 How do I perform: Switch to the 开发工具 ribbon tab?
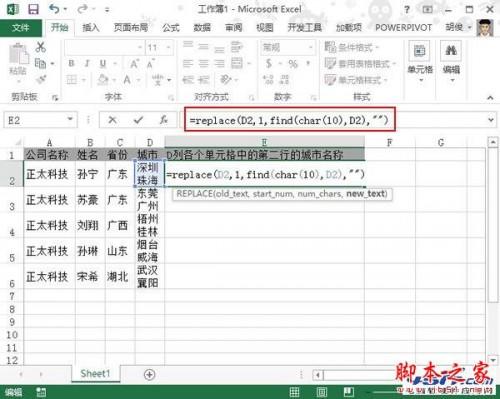[x=304, y=28]
